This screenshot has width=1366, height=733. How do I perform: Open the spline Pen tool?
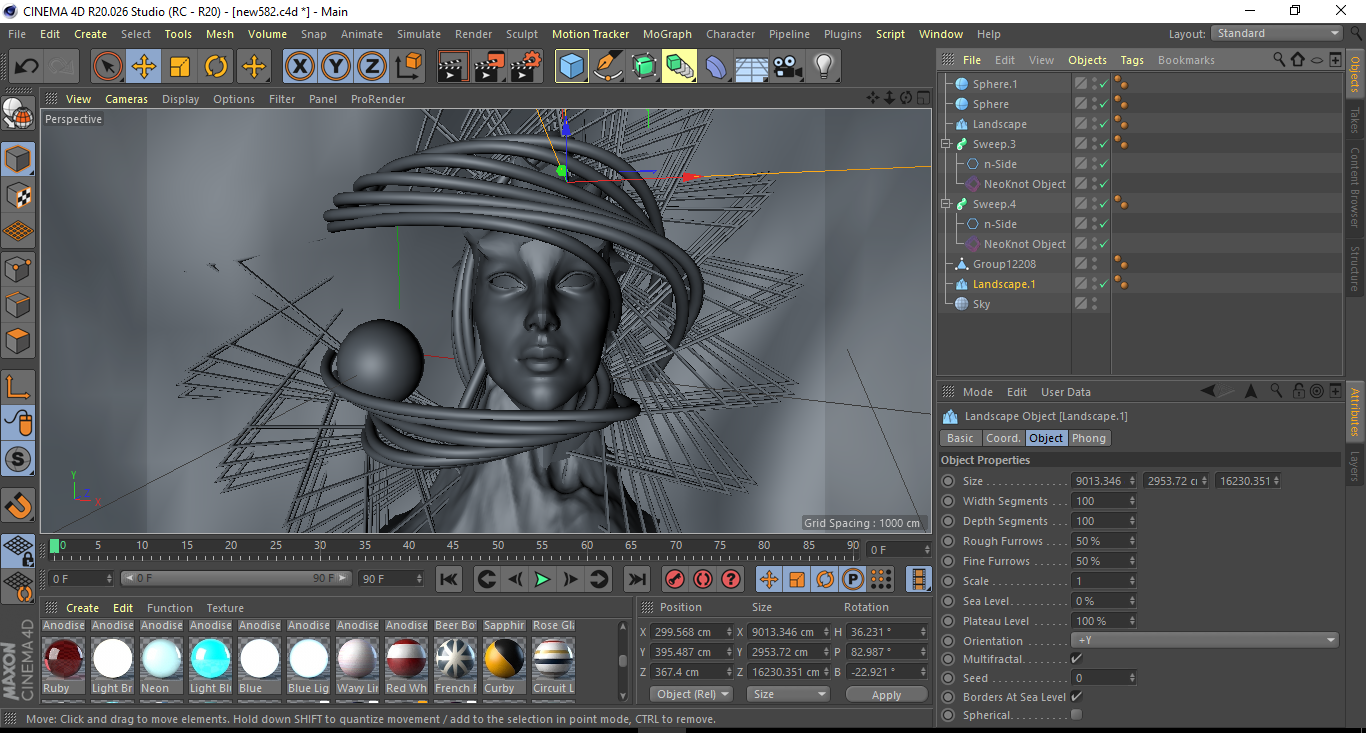(608, 67)
